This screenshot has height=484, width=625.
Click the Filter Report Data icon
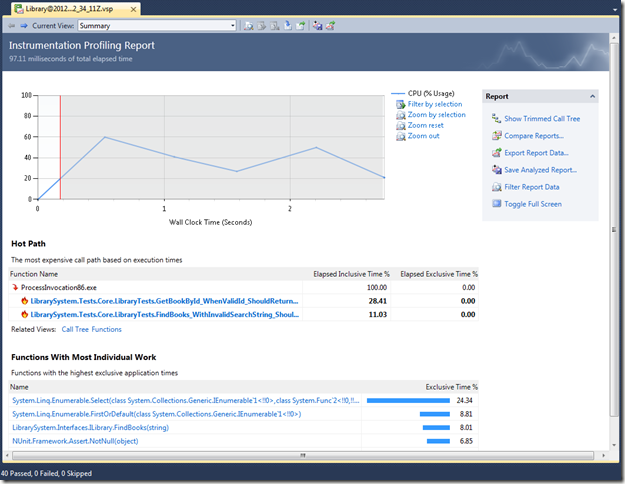(x=496, y=187)
